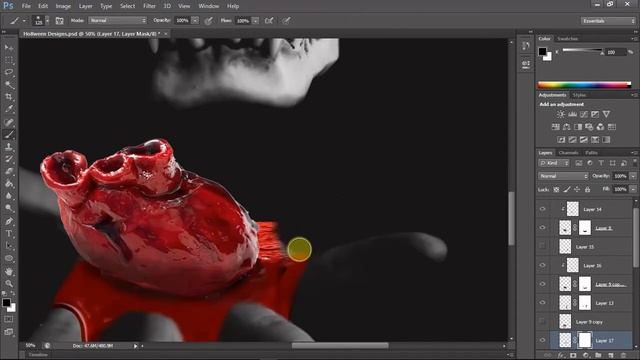Add a Curves adjustment
640x360 pixels.
pyautogui.click(x=584, y=114)
